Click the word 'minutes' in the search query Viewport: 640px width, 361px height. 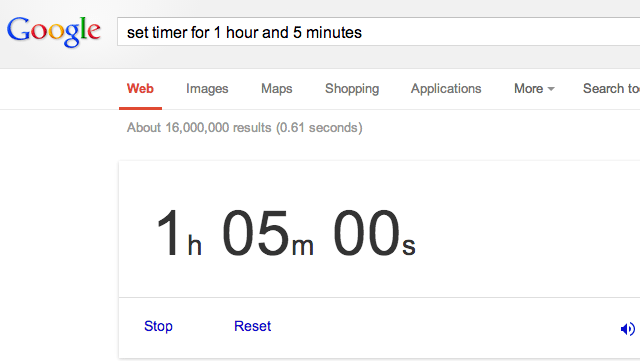click(x=334, y=32)
